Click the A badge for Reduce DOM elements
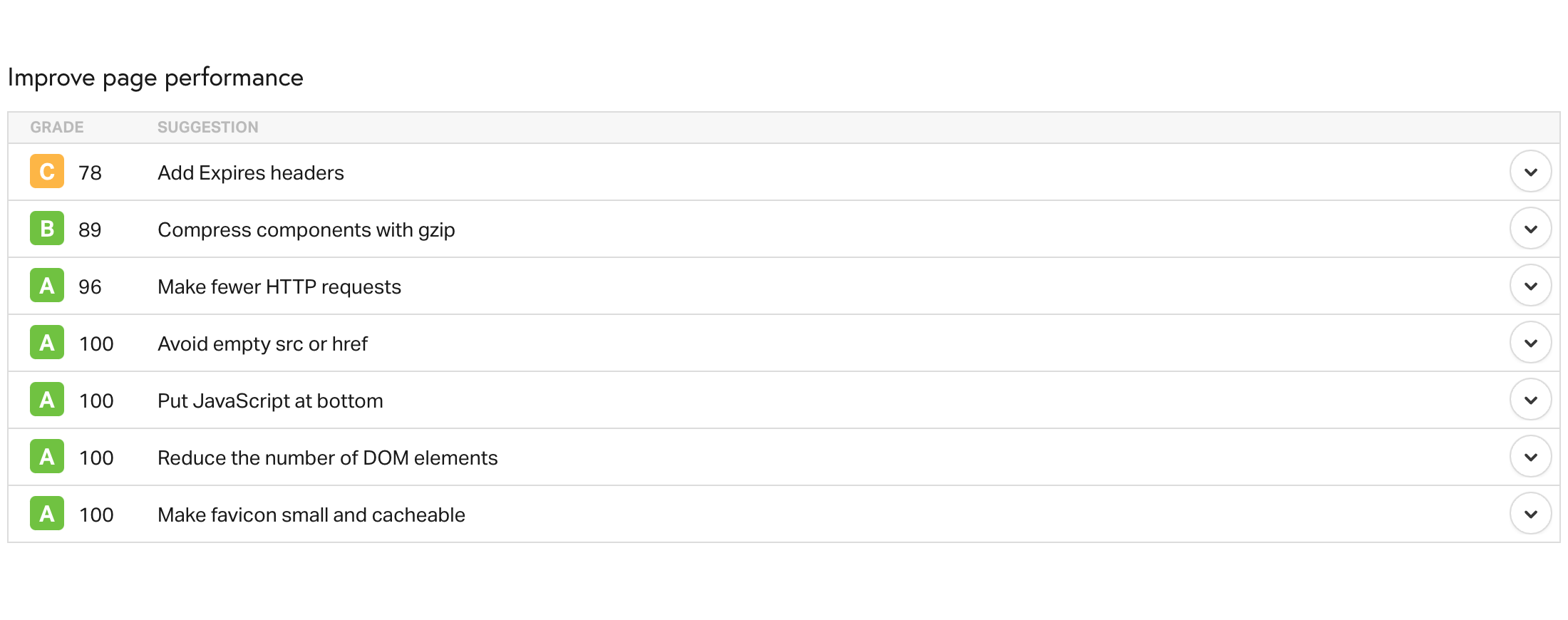 (x=47, y=457)
